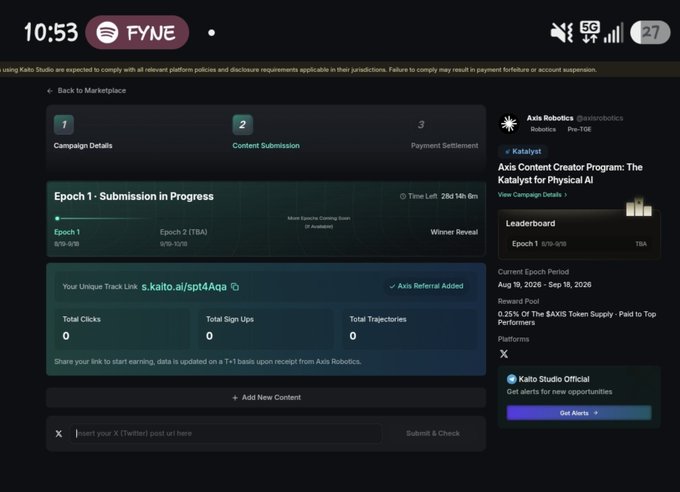Click the Total Trajectories stat card

click(409, 328)
